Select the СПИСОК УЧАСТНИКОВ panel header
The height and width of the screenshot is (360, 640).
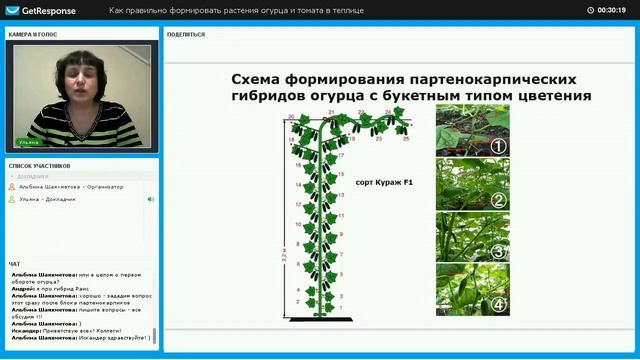(40, 166)
